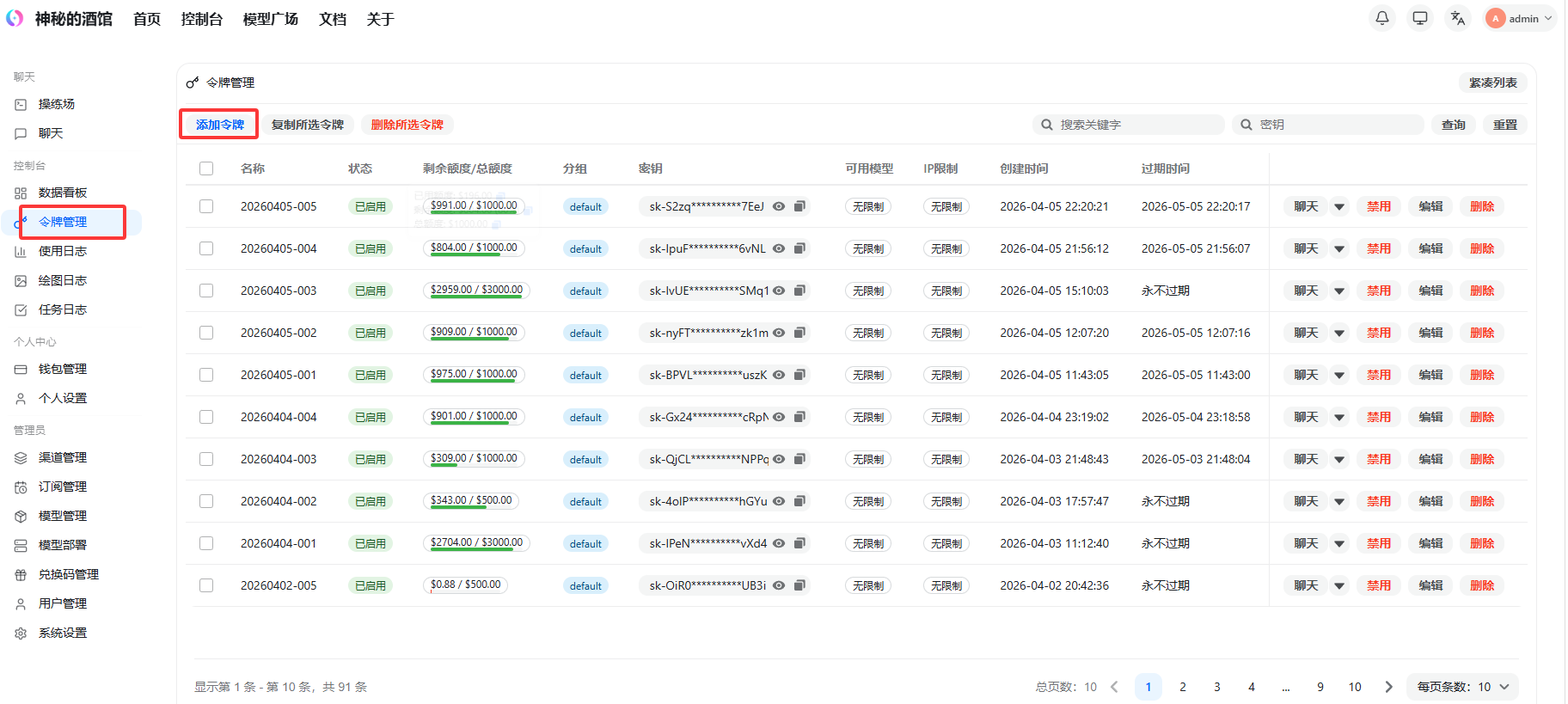Copy the key of token 20260405-005
Screen dimensions: 1568x704
pyautogui.click(x=799, y=206)
